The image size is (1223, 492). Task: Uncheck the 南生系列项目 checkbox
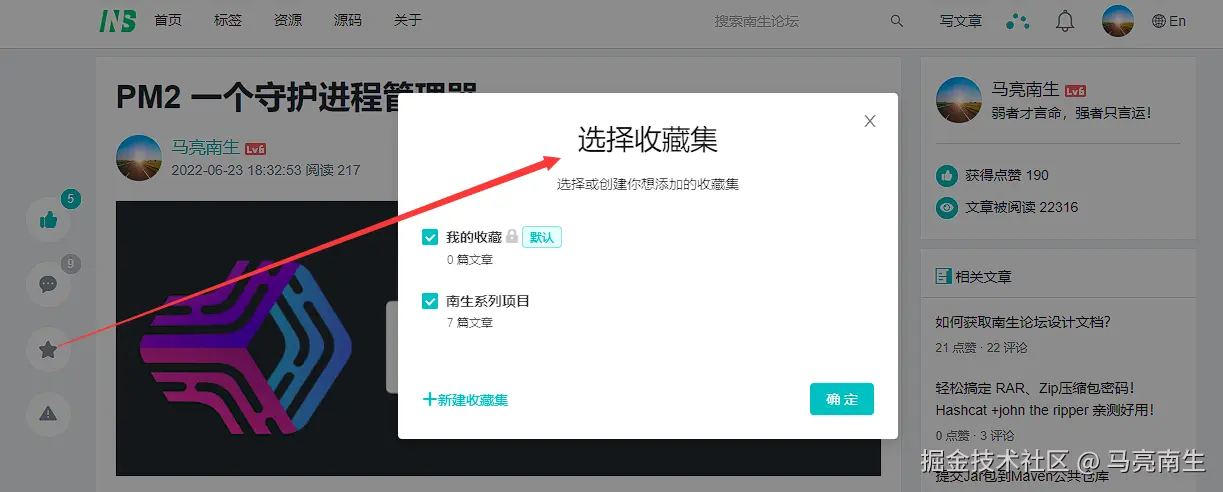[430, 300]
